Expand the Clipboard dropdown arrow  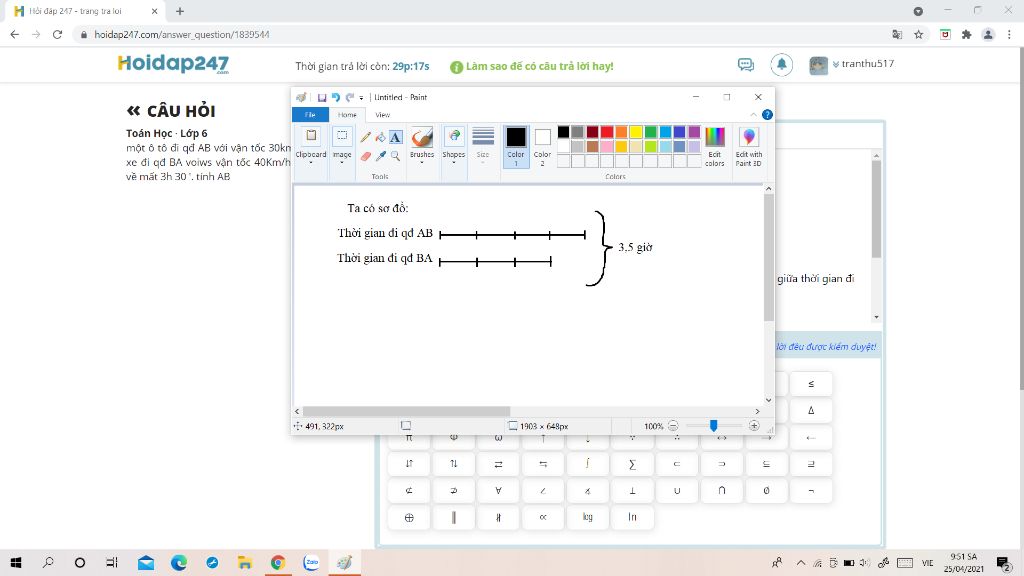coord(311,163)
